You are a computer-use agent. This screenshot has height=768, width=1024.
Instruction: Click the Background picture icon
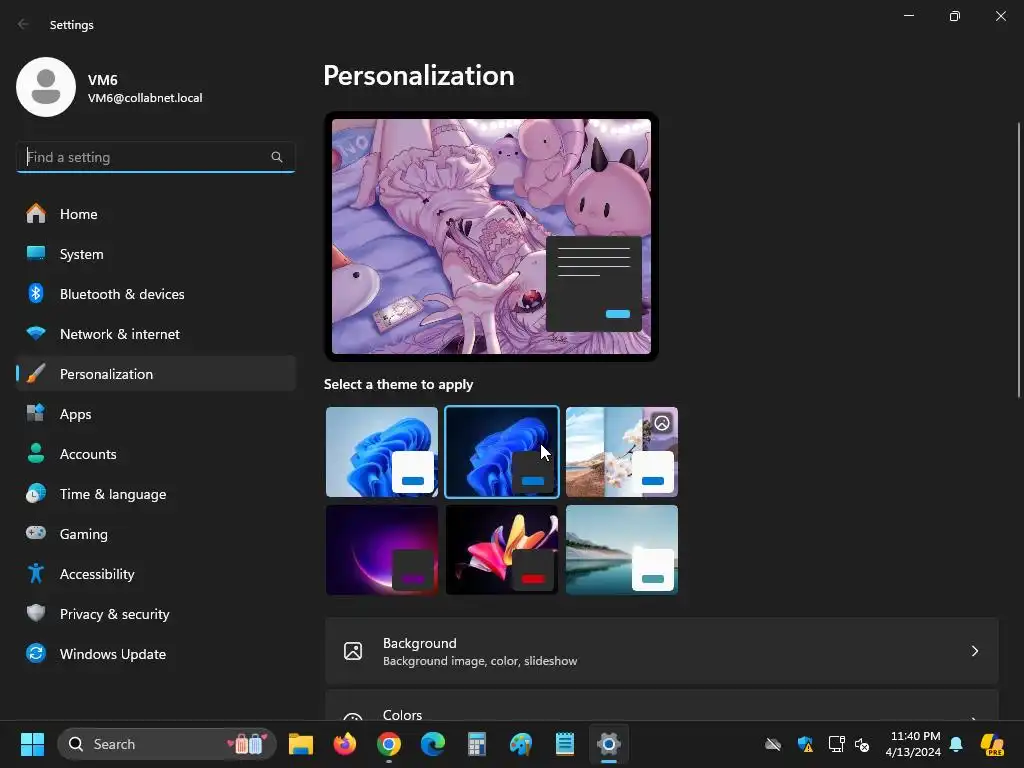(x=353, y=651)
